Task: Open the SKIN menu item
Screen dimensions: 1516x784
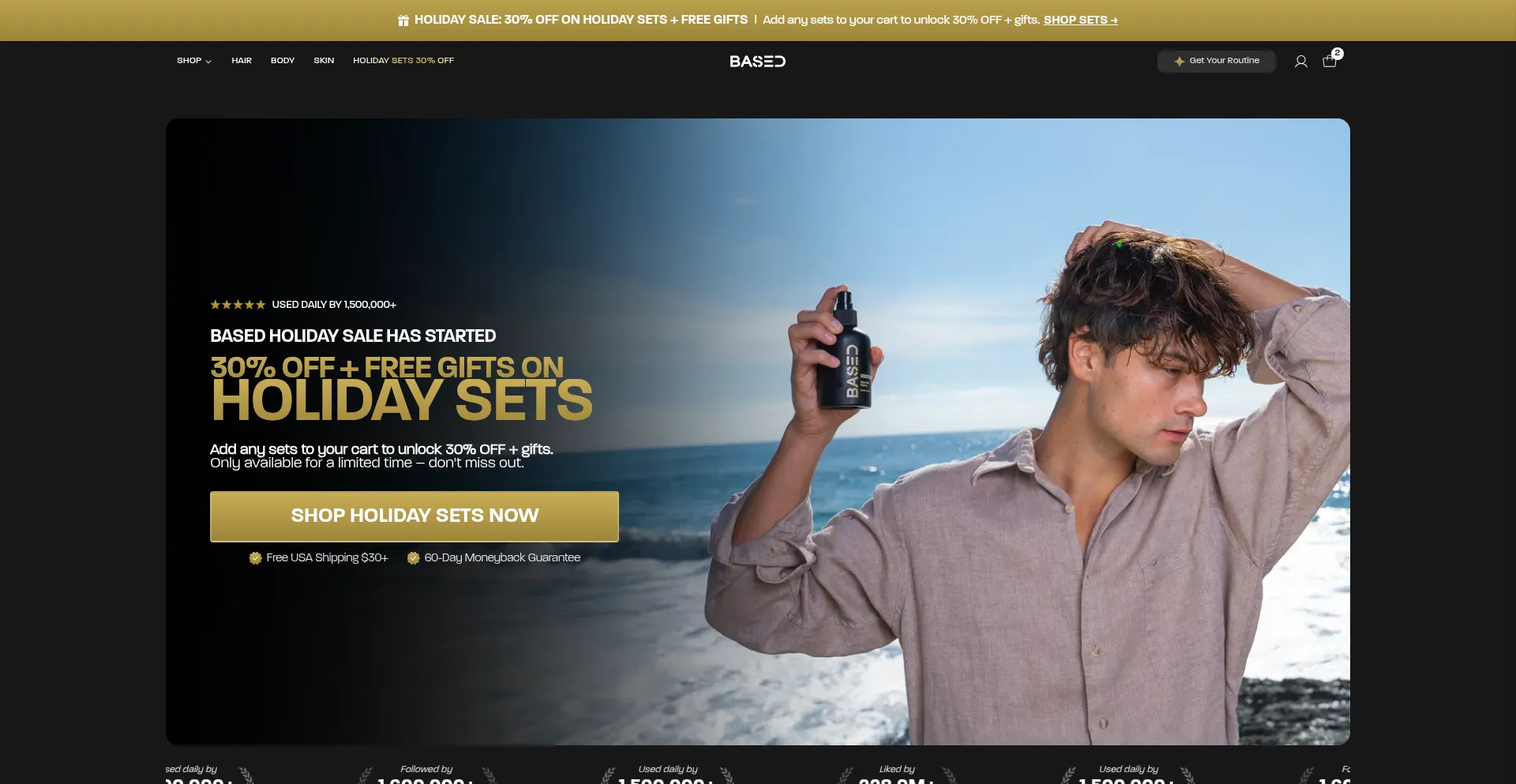Action: click(324, 61)
